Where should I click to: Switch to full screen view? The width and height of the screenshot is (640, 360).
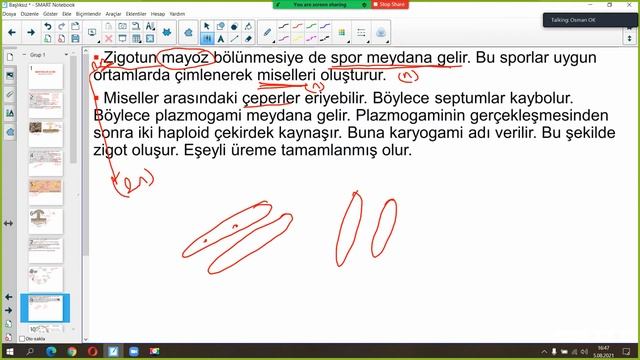(150, 39)
